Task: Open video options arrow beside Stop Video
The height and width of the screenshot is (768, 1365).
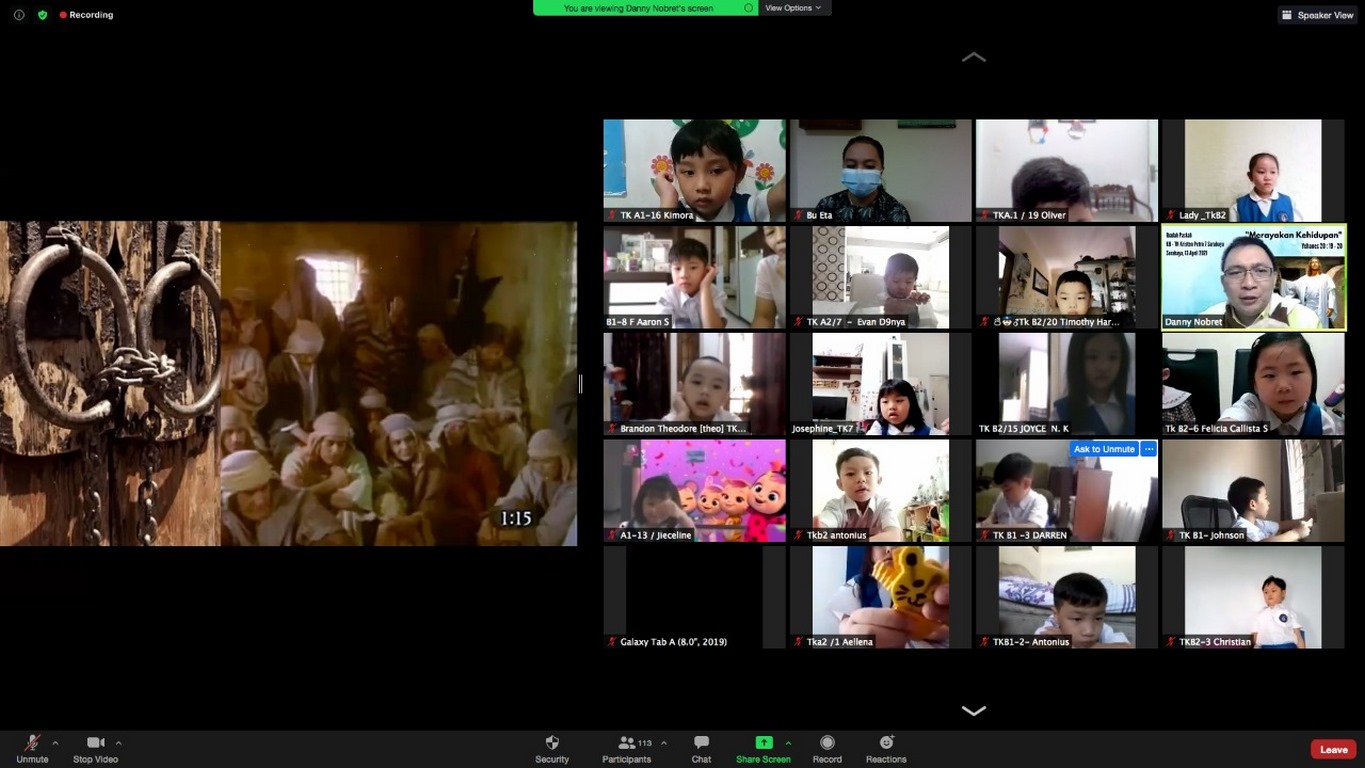Action: coord(118,743)
